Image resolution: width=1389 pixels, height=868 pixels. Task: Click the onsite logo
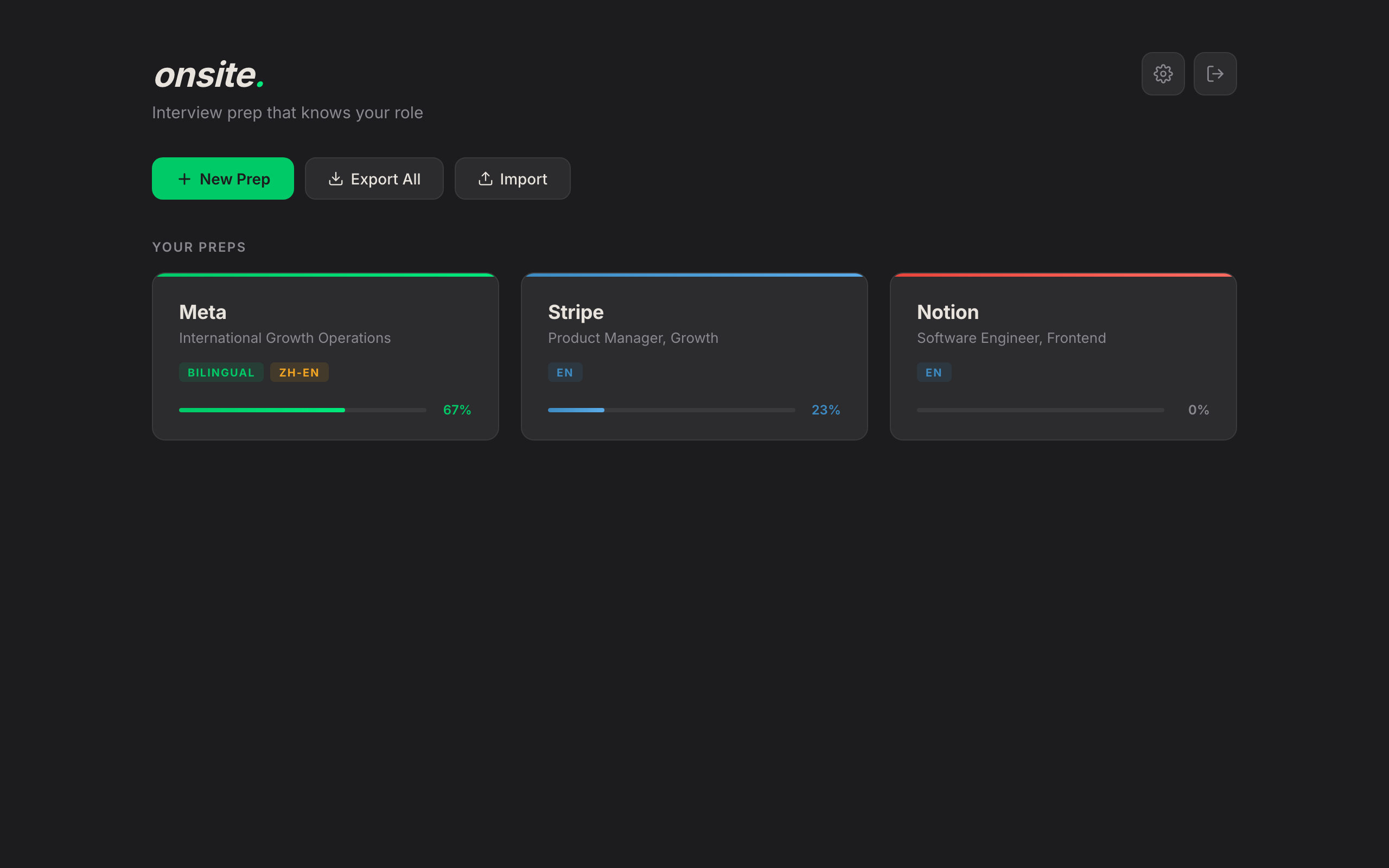[209, 75]
